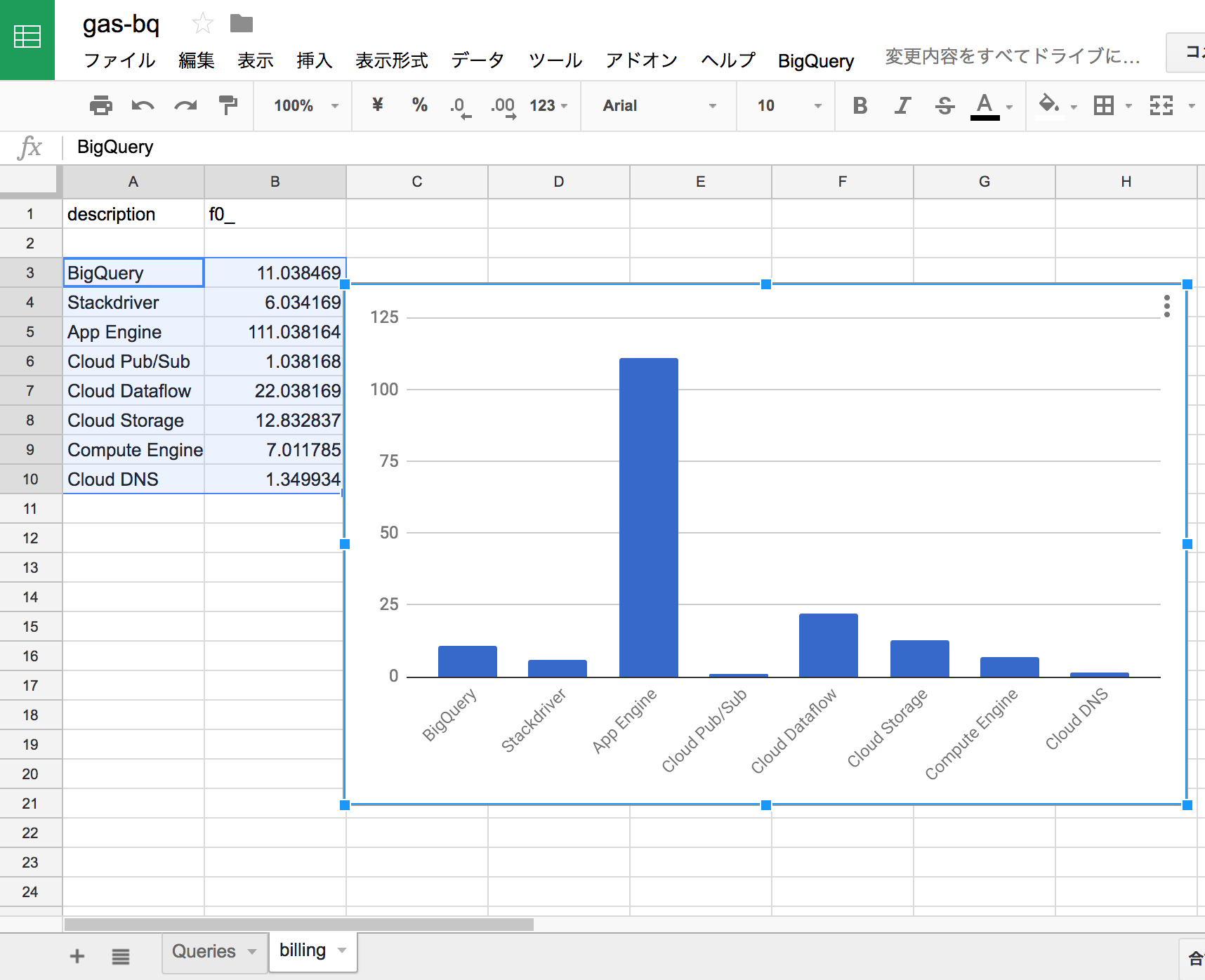1205x980 pixels.
Task: Open the 挿入 menu
Action: coord(314,60)
